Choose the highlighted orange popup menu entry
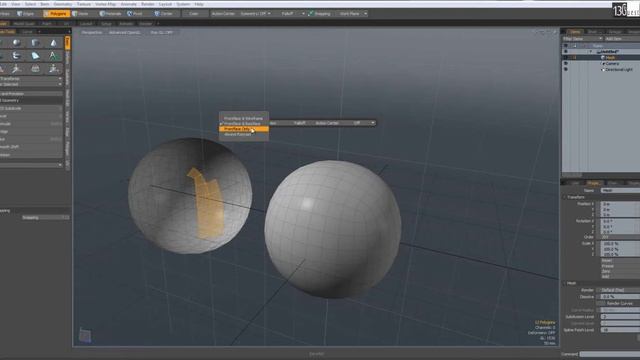This screenshot has width=640, height=360. [x=244, y=129]
